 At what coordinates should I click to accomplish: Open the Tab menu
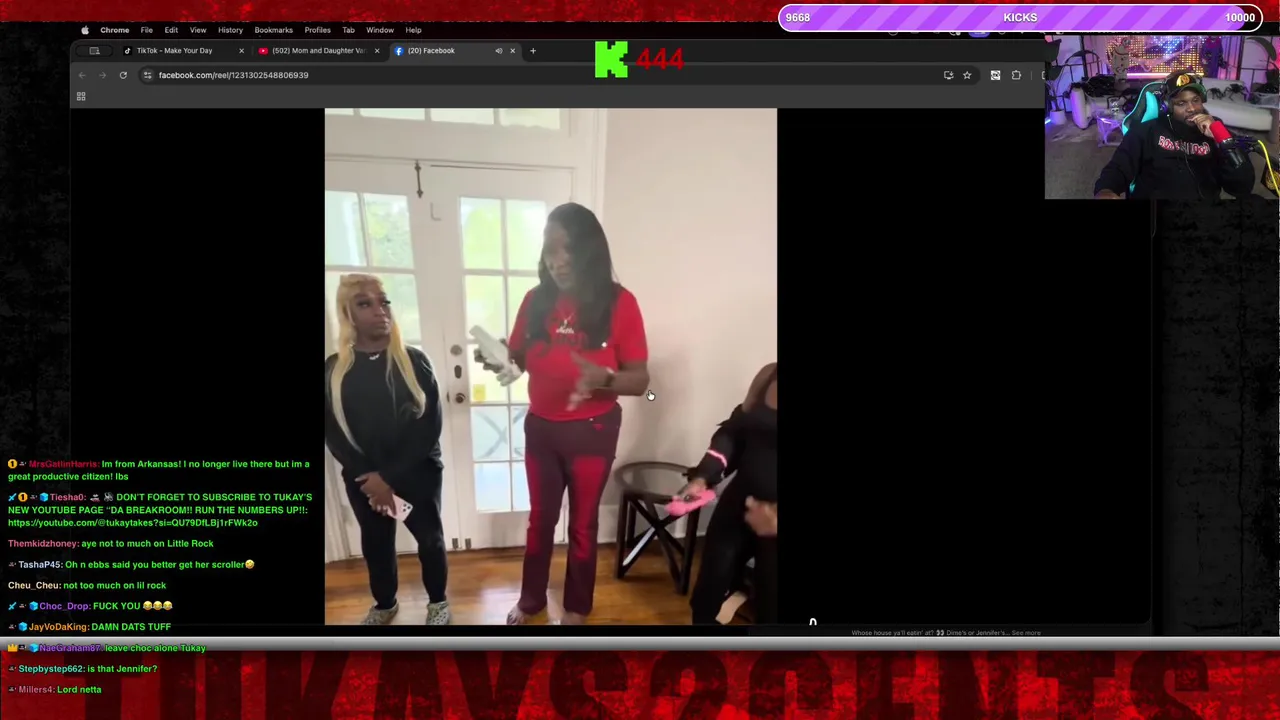pyautogui.click(x=348, y=30)
